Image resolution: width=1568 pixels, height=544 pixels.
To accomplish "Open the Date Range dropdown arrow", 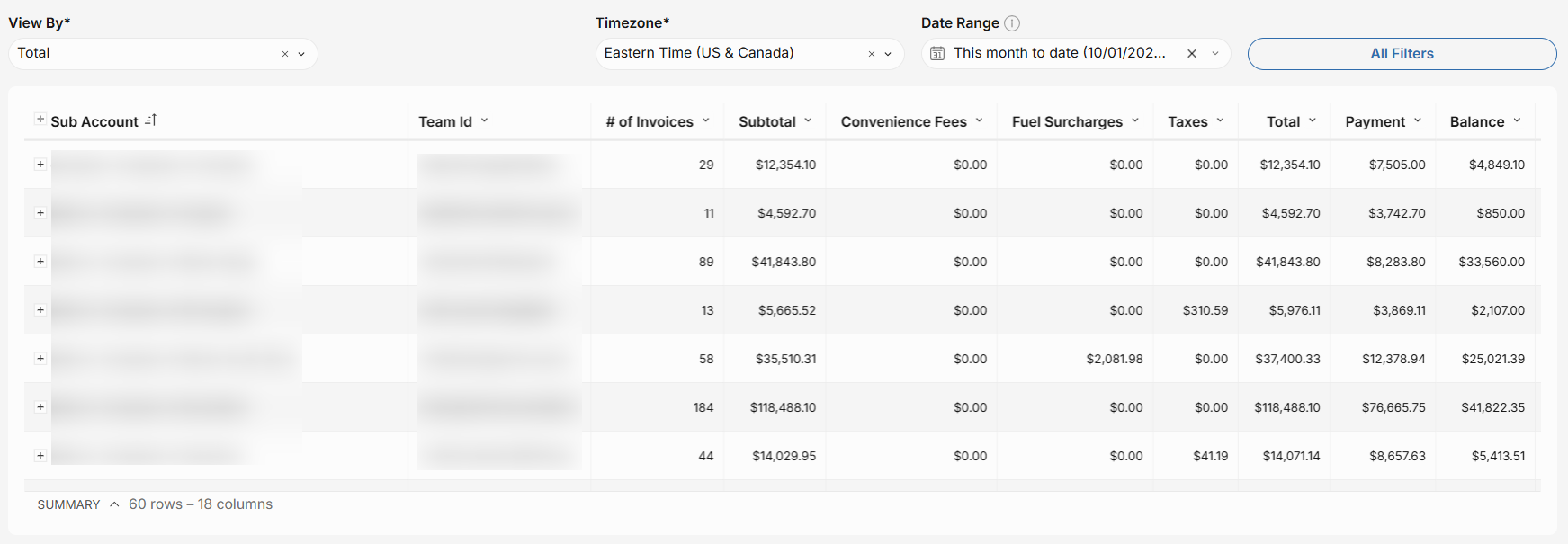I will pyautogui.click(x=1215, y=54).
